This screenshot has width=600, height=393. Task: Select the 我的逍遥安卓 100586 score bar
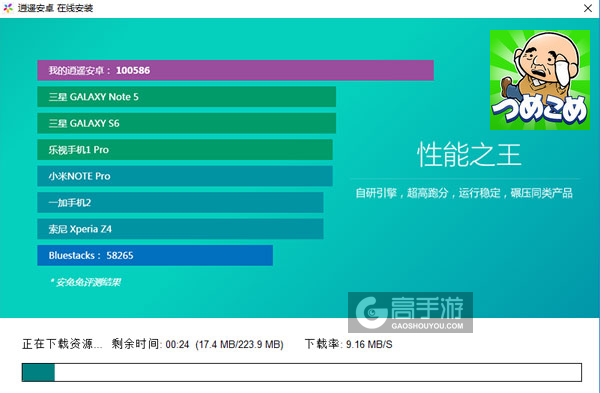(235, 70)
